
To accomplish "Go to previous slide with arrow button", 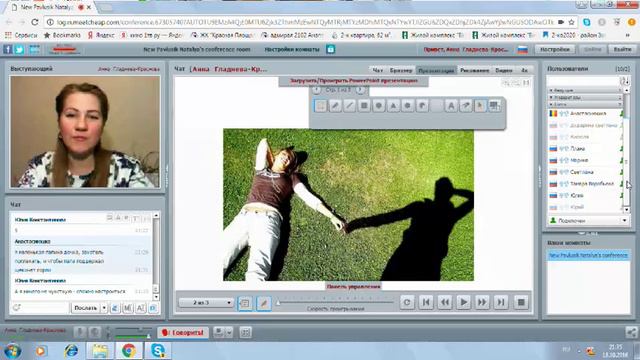I will (316, 89).
